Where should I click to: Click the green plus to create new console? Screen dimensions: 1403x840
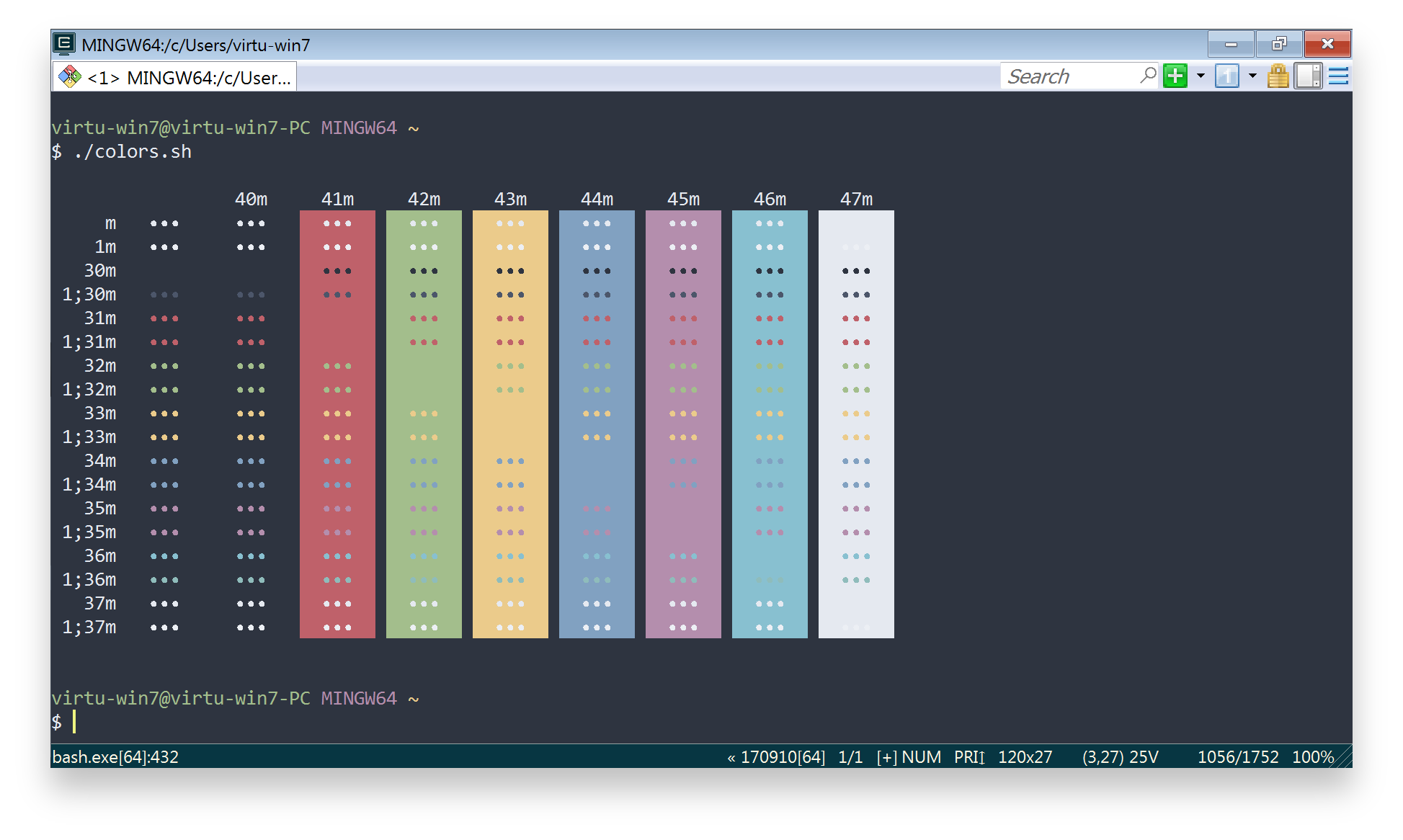1175,76
